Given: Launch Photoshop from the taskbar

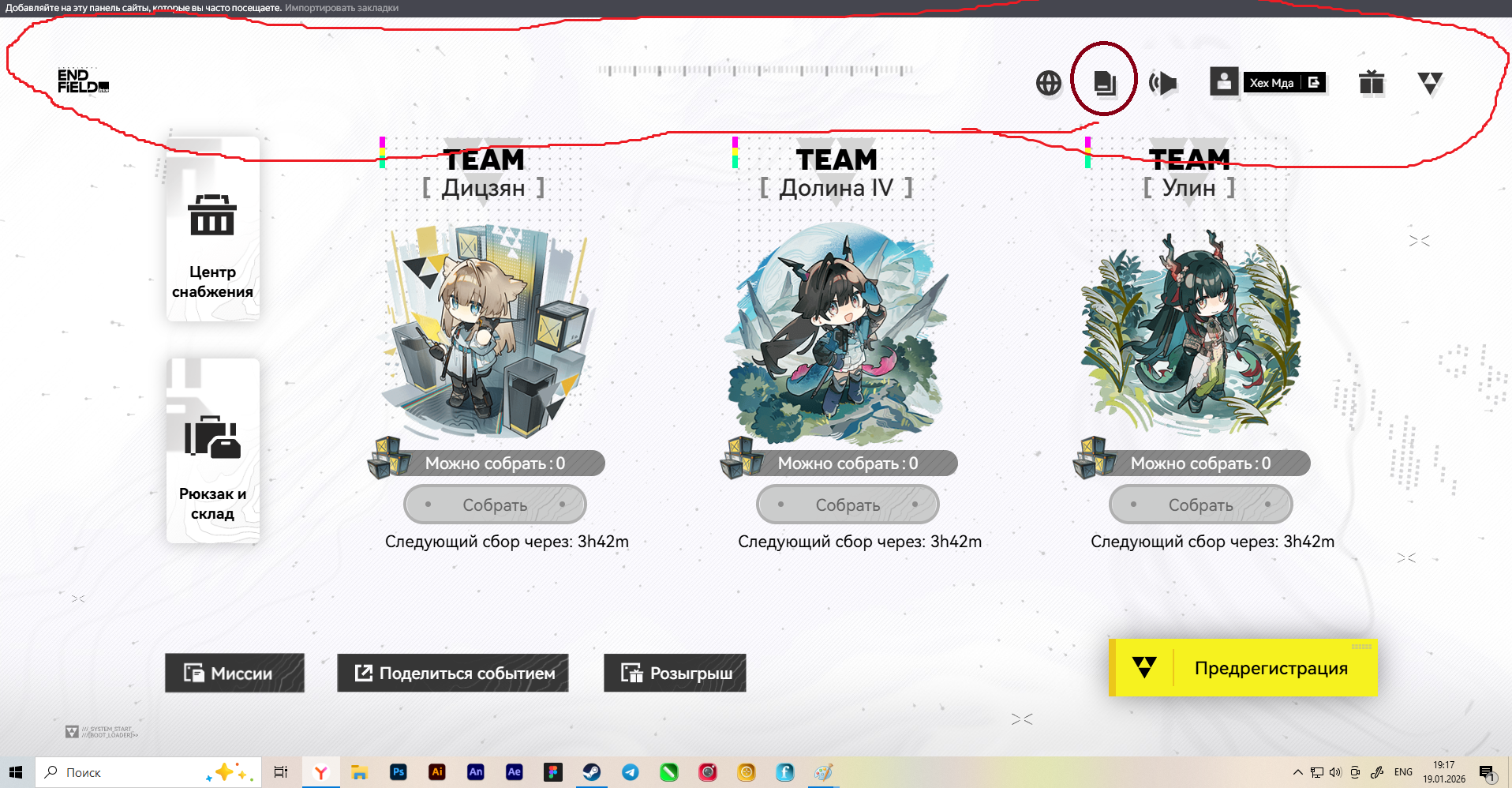Looking at the screenshot, I should tap(399, 772).
